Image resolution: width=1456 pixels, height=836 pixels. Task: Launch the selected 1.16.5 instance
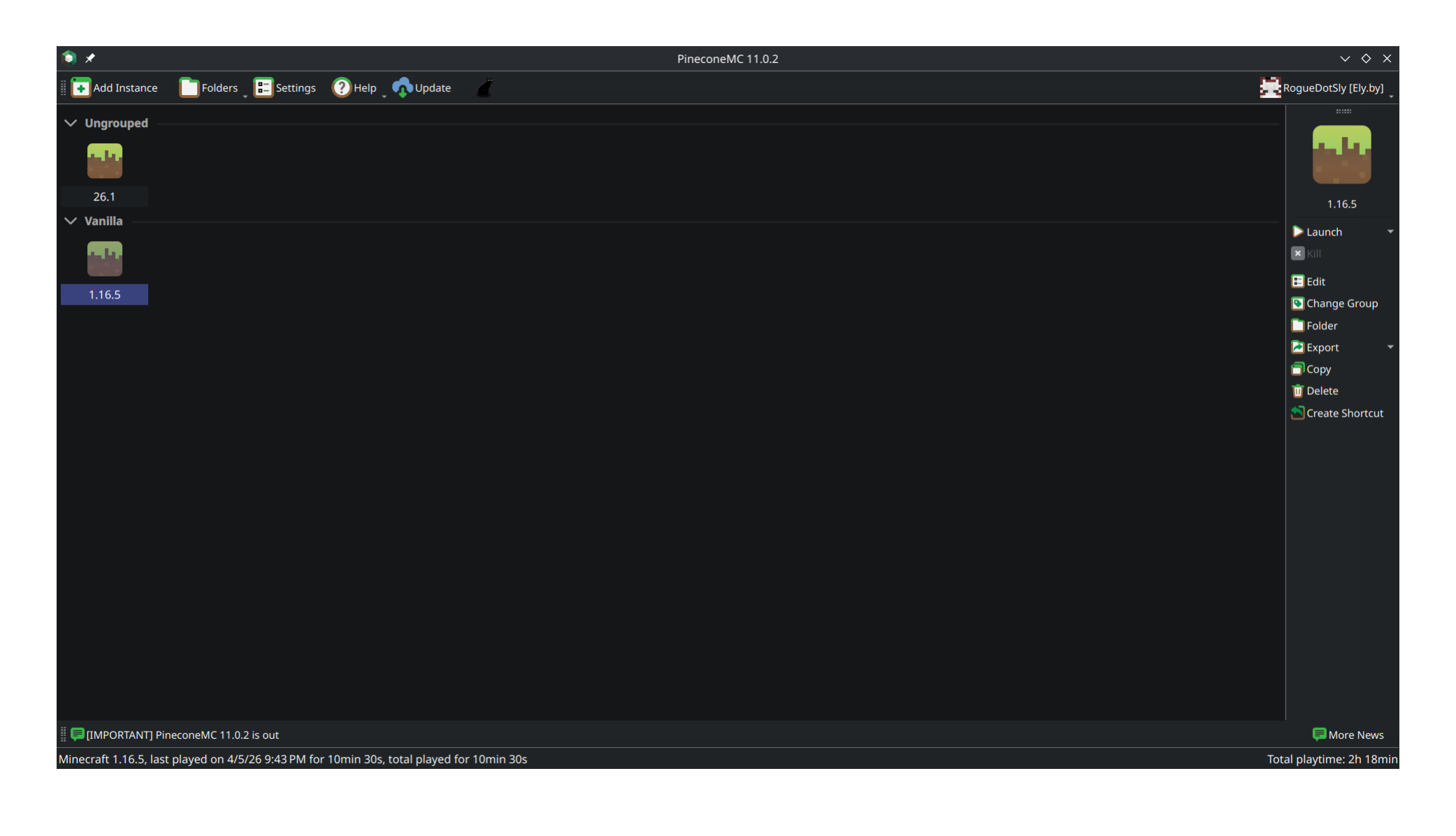(1323, 232)
